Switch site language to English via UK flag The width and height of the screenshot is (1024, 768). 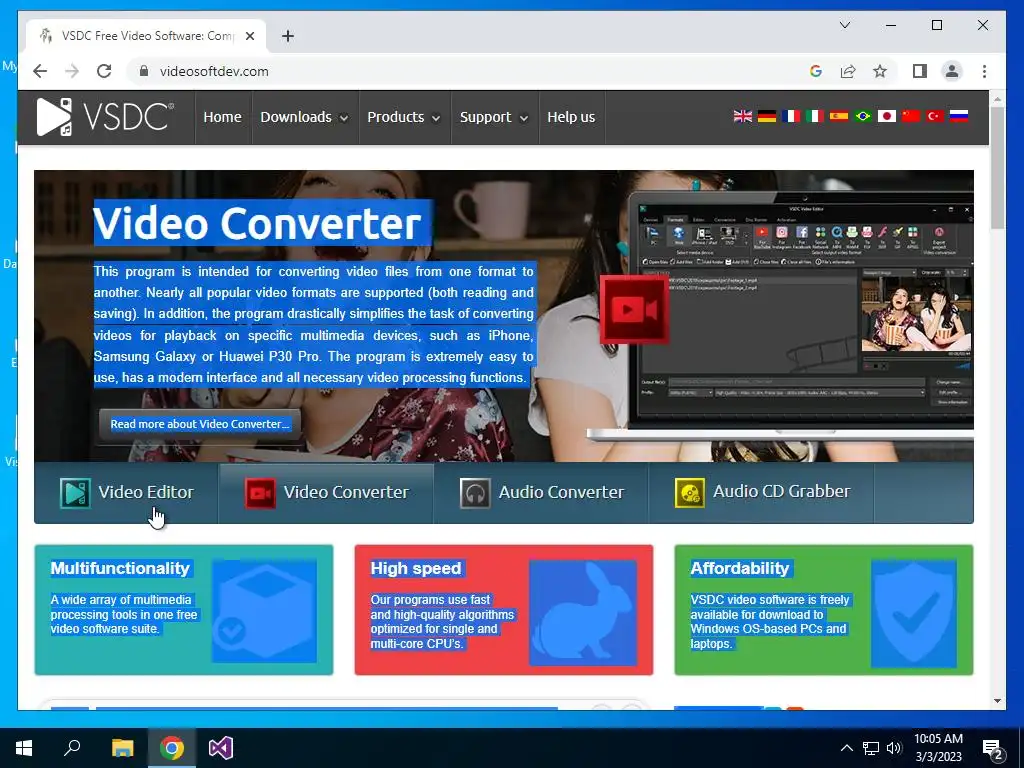point(743,116)
